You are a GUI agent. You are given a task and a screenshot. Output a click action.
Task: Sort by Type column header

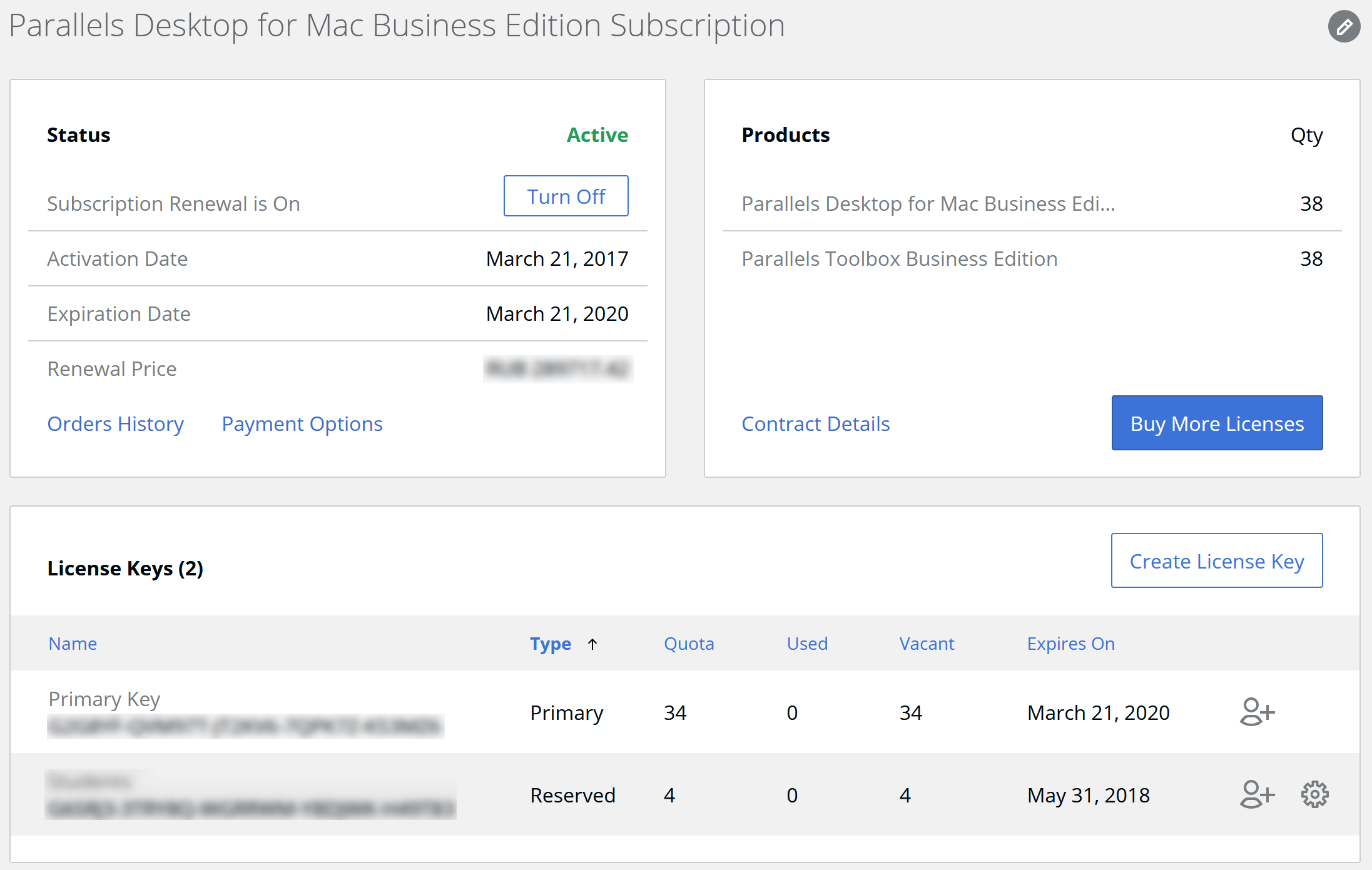[550, 644]
